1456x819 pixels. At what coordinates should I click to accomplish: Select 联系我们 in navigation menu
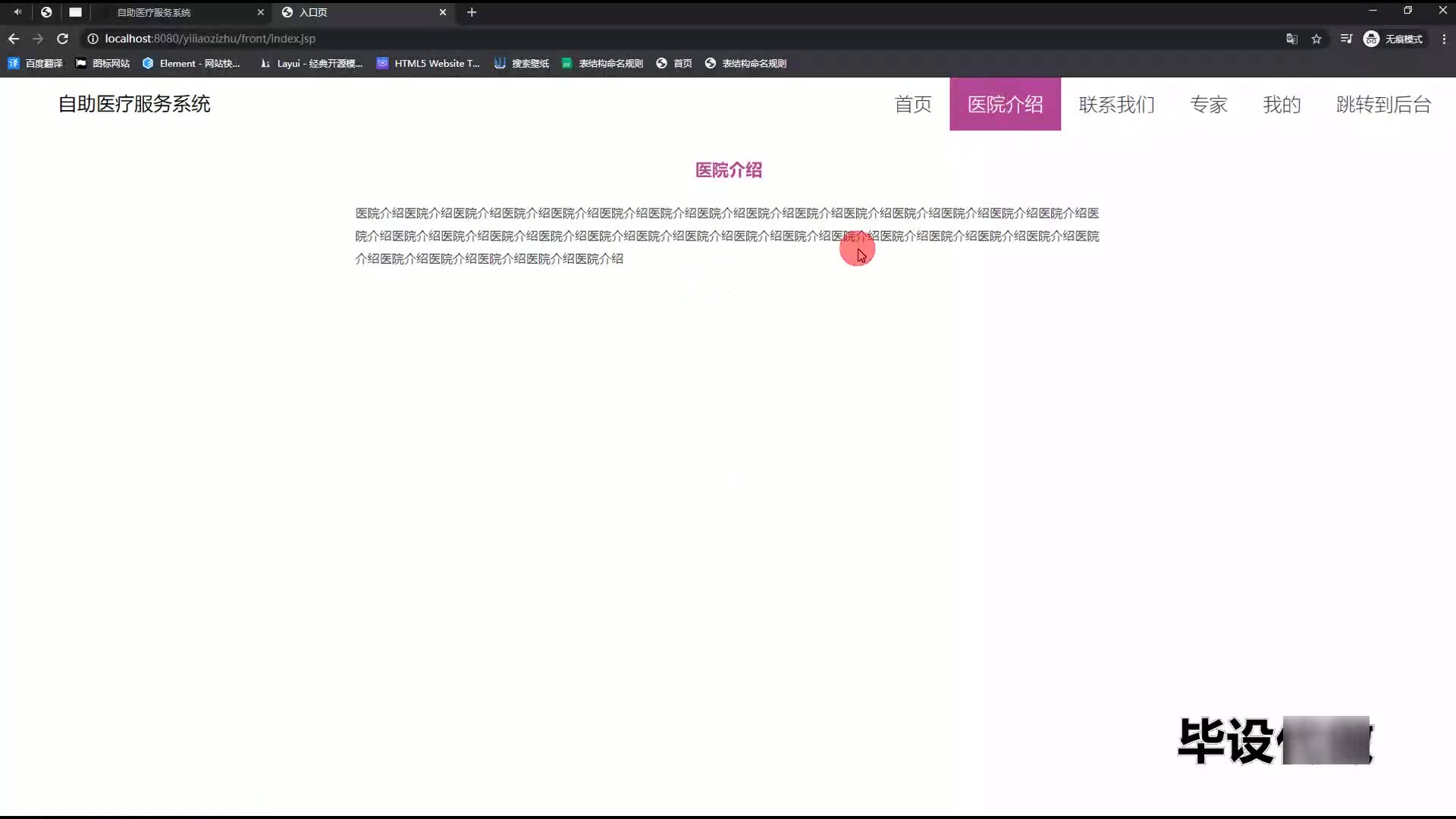coord(1116,105)
